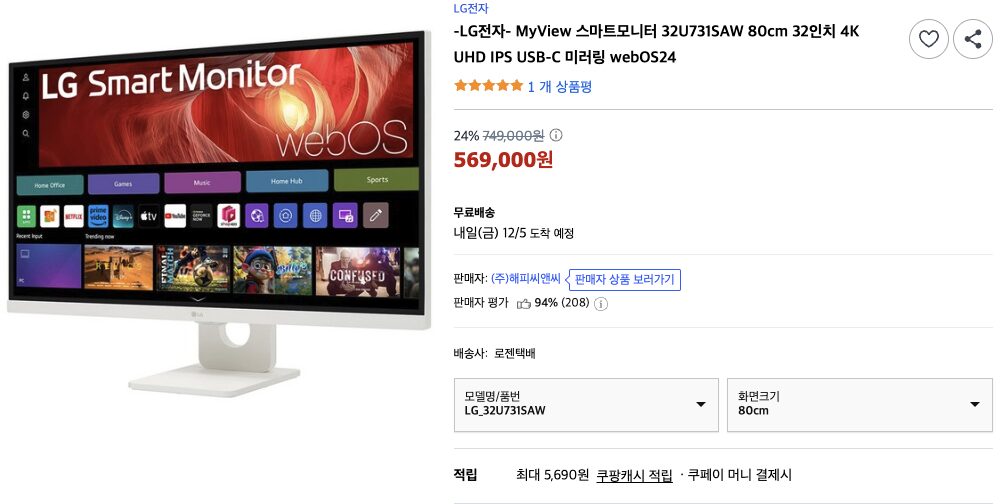Open the 1 개 상품평 reviews link
The width and height of the screenshot is (1003, 504).
pos(560,86)
